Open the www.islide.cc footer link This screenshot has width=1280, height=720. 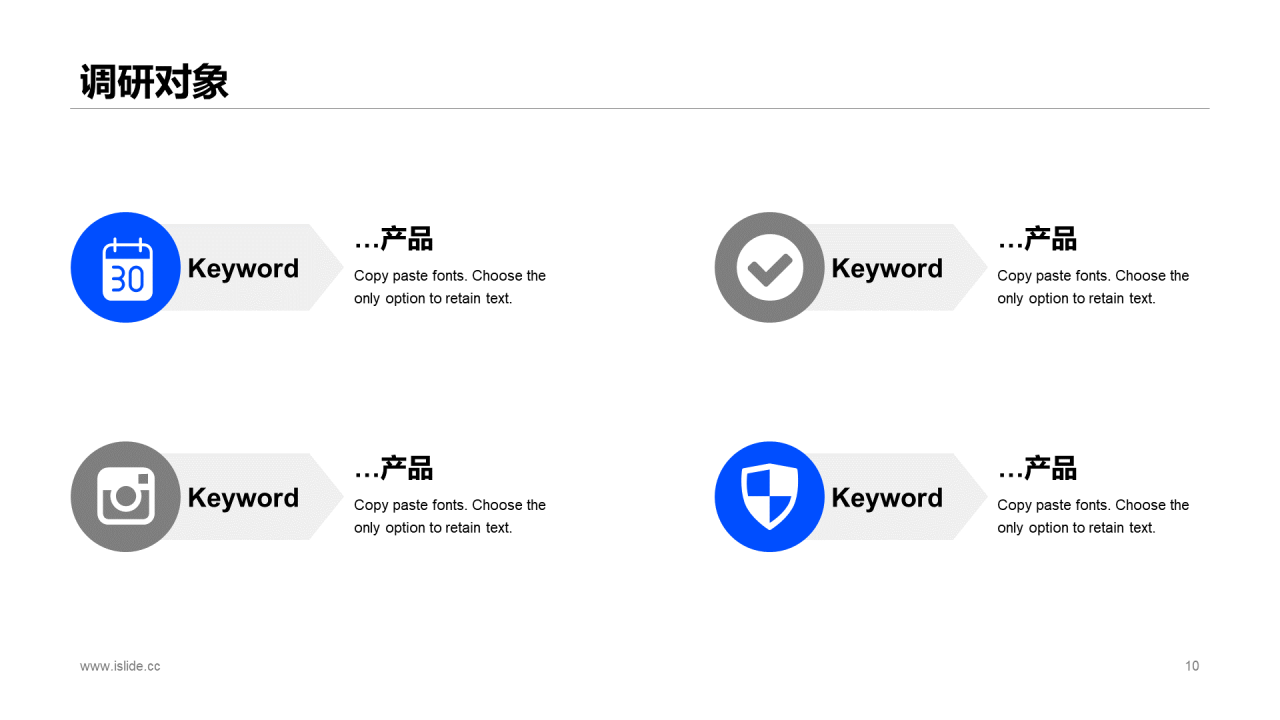click(120, 666)
